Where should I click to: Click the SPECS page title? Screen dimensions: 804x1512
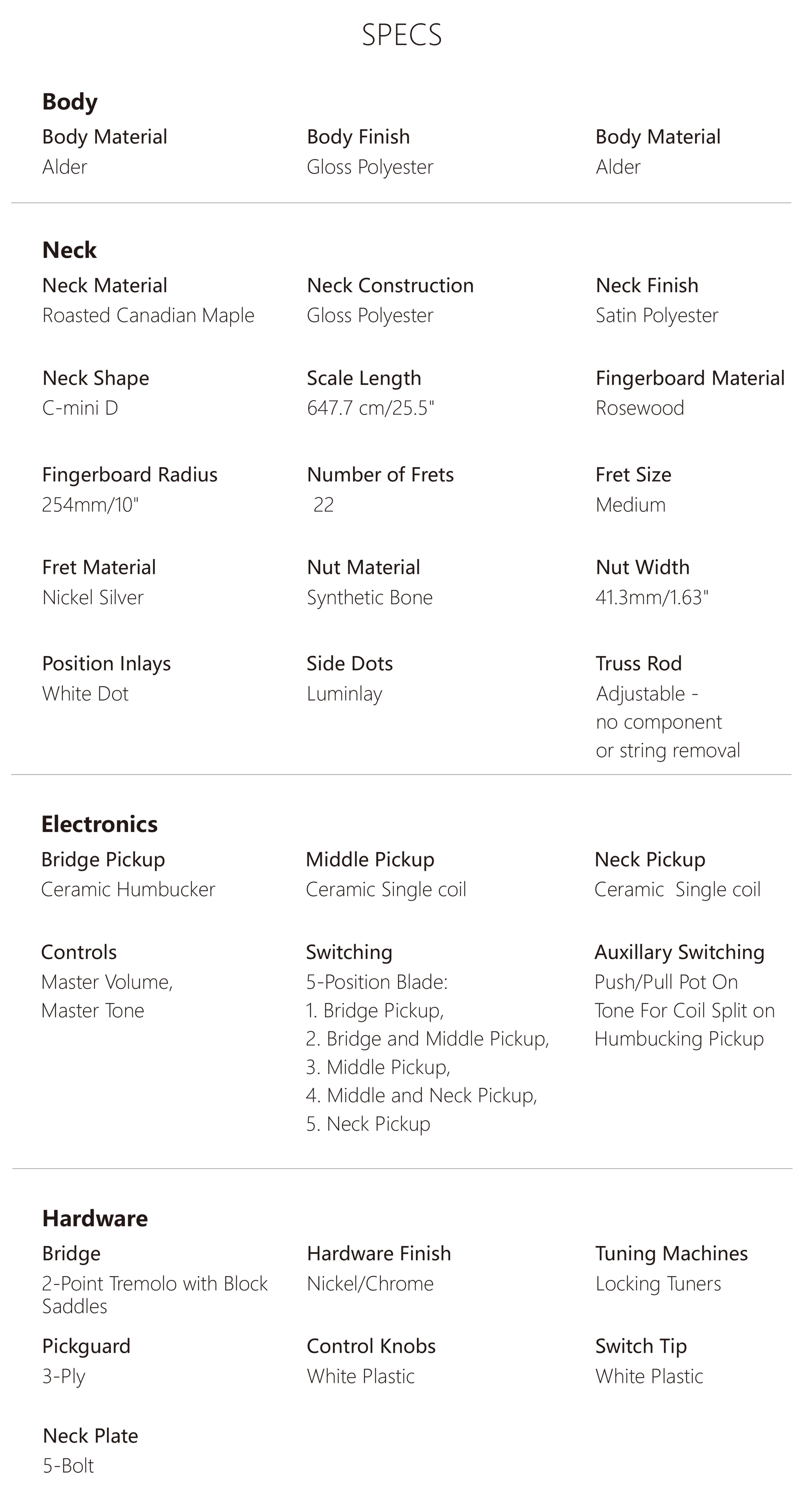[x=402, y=35]
